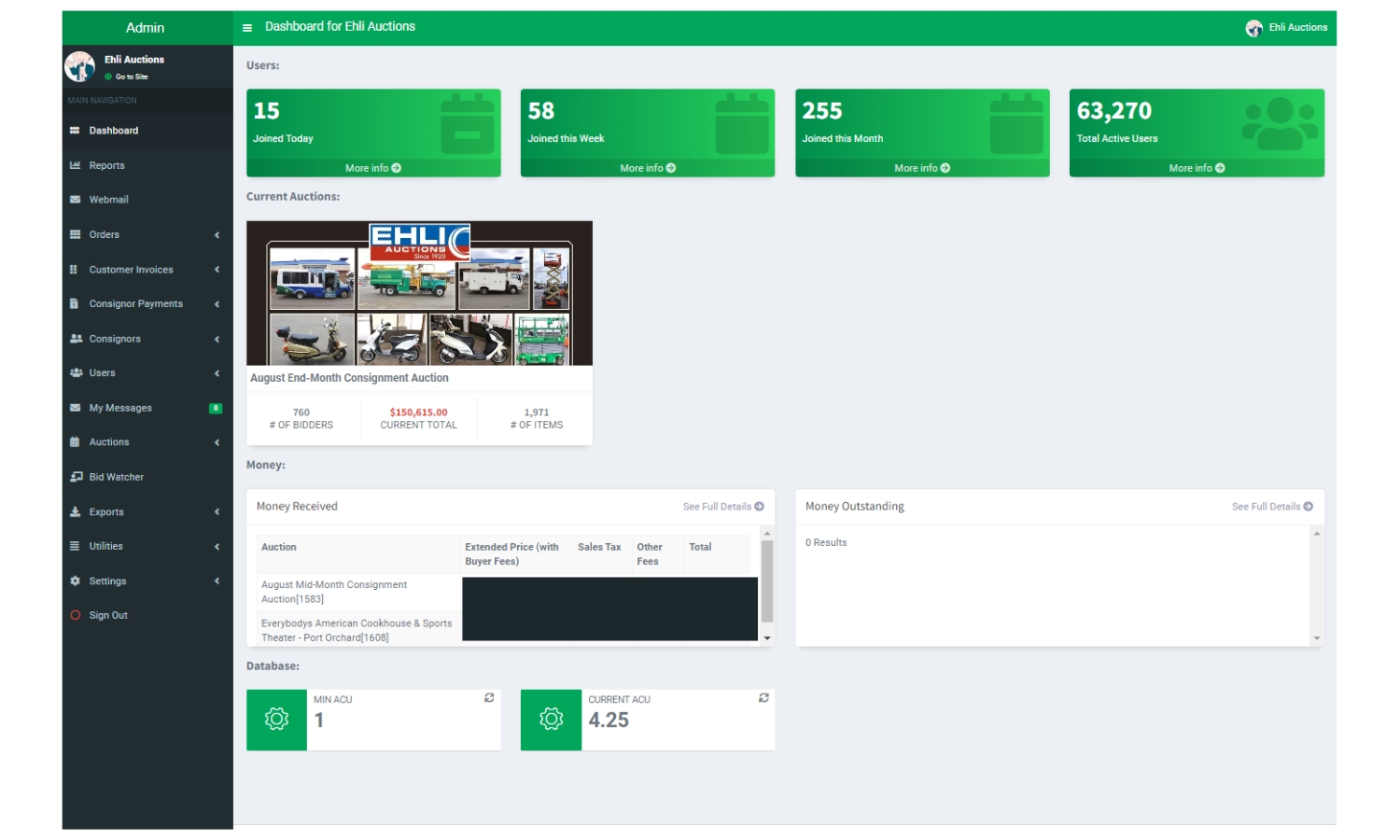Click the Ehli Auctions auction thumbnail image
The image size is (1400, 840).
[x=419, y=293]
